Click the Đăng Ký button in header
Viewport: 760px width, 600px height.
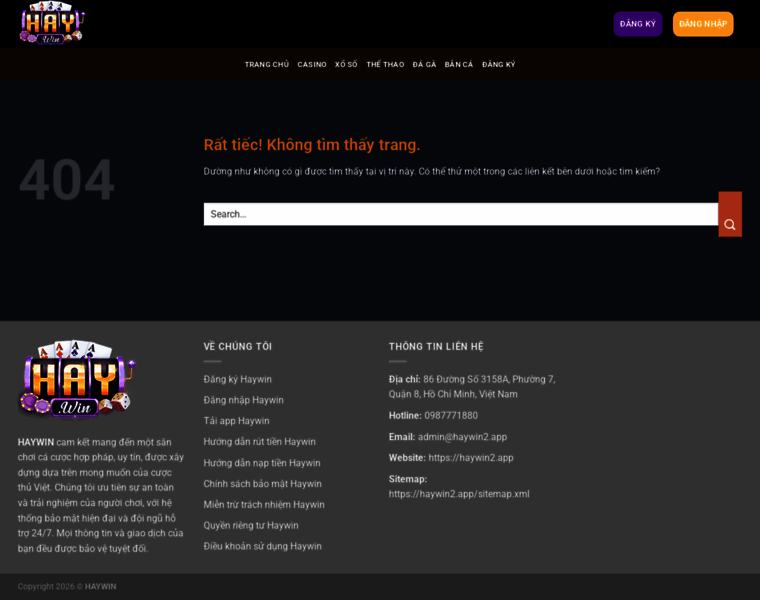(x=638, y=24)
